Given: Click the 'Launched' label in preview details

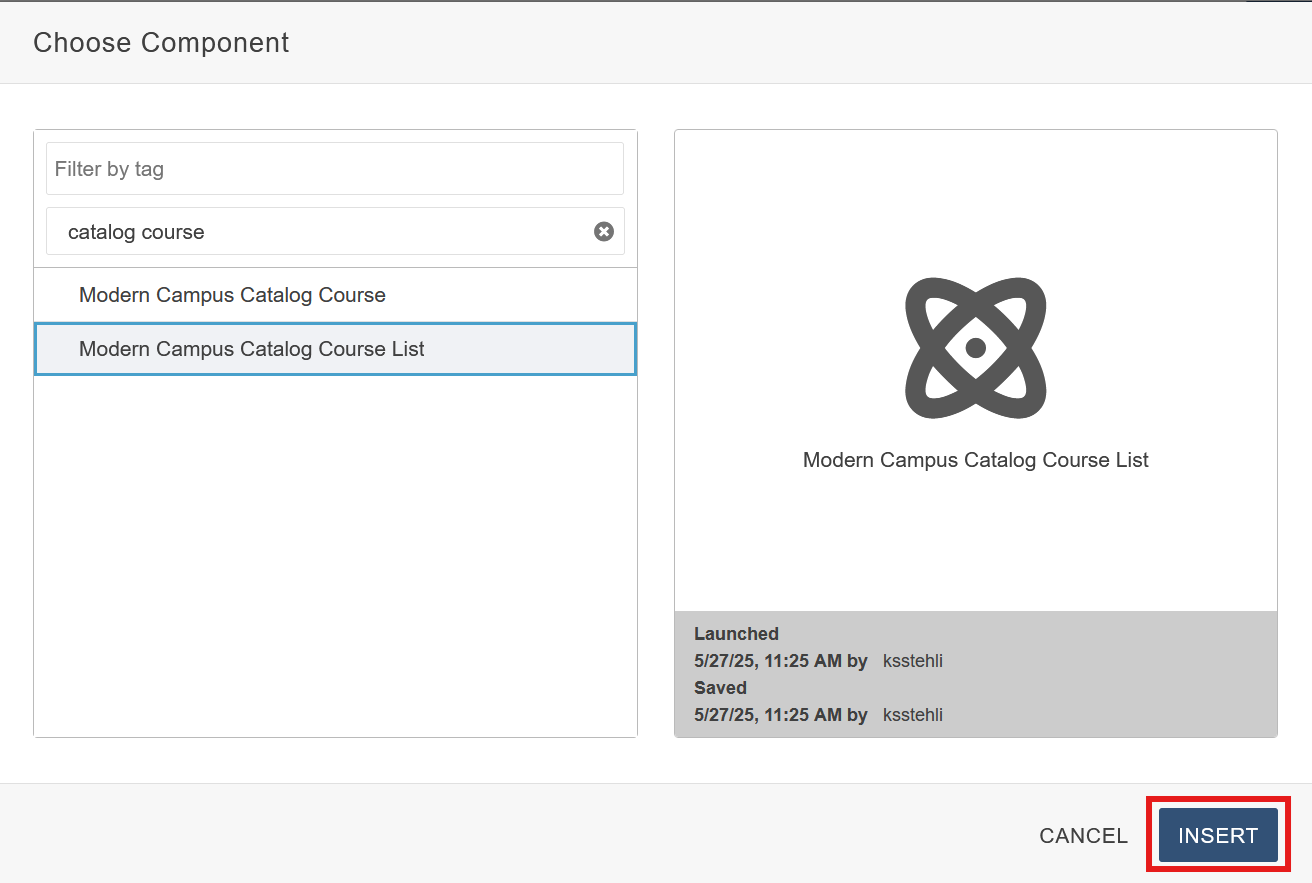Looking at the screenshot, I should (736, 634).
